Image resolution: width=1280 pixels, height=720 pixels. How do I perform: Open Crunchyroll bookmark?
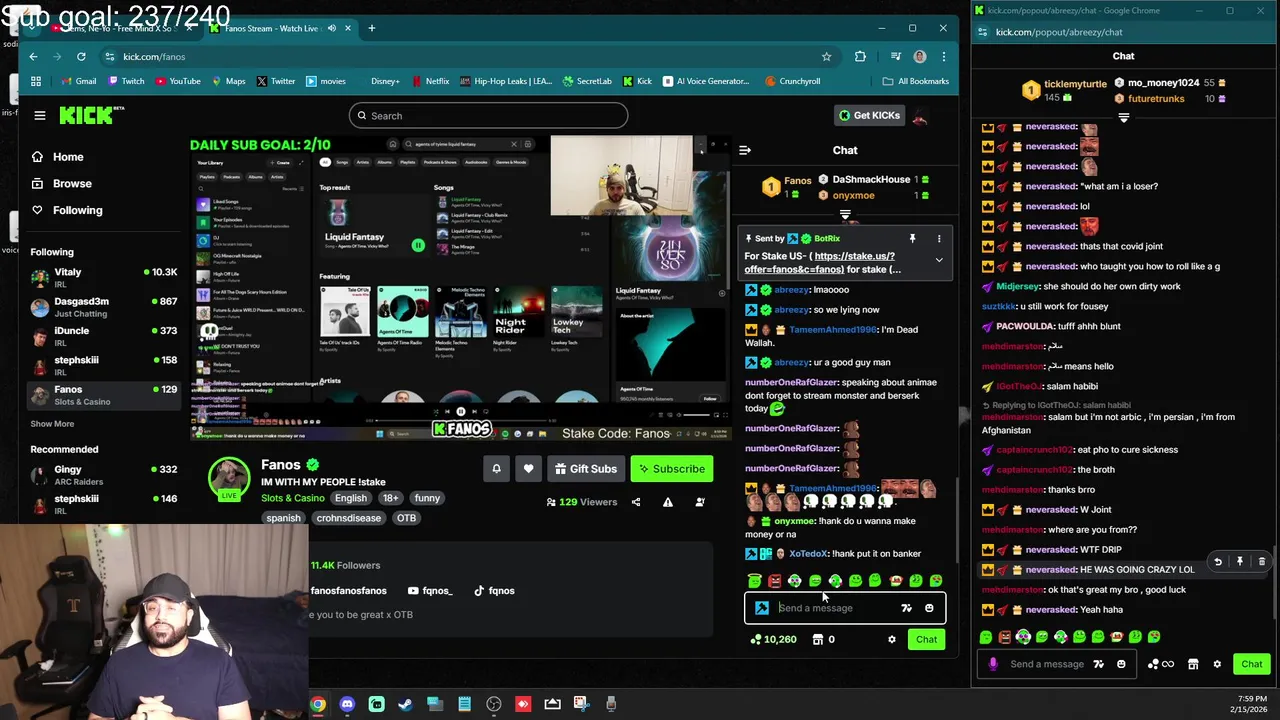pyautogui.click(x=792, y=81)
